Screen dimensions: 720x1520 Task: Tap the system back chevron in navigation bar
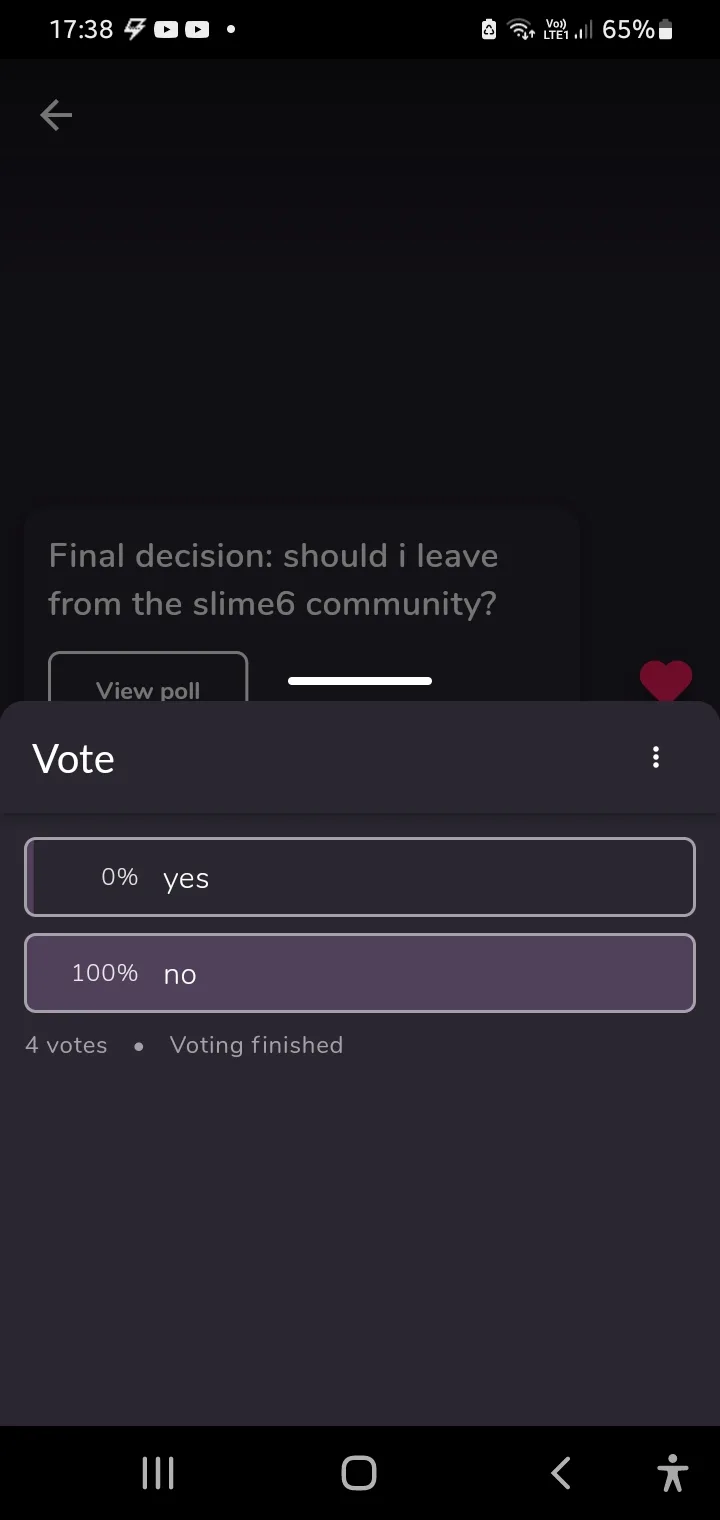561,1473
